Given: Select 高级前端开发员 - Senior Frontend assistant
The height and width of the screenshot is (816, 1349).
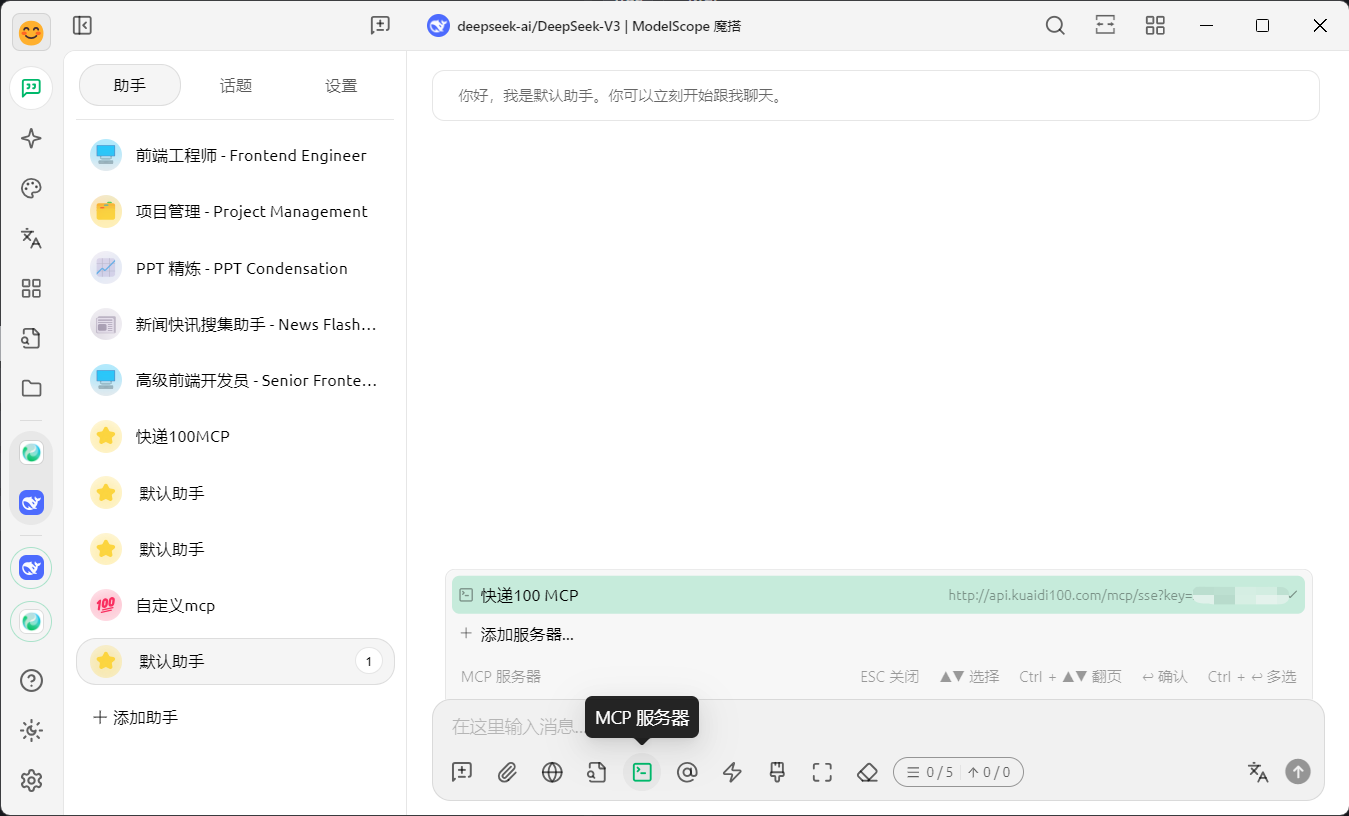Looking at the screenshot, I should tap(235, 381).
